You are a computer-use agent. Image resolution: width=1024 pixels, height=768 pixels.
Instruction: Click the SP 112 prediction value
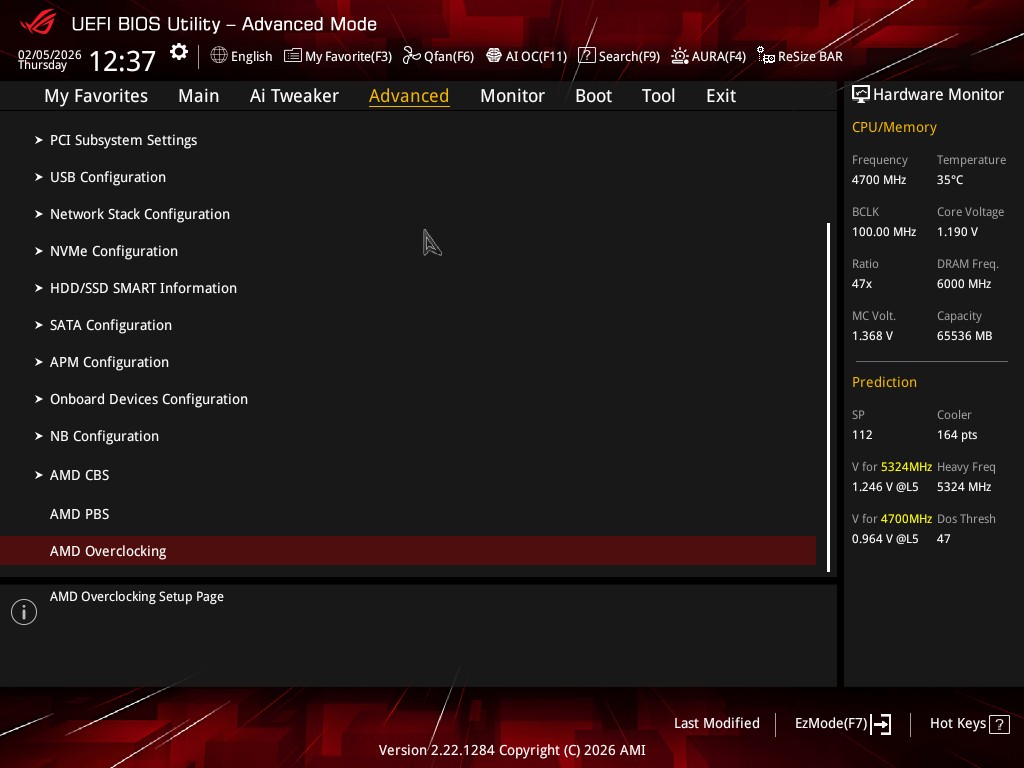tap(862, 435)
